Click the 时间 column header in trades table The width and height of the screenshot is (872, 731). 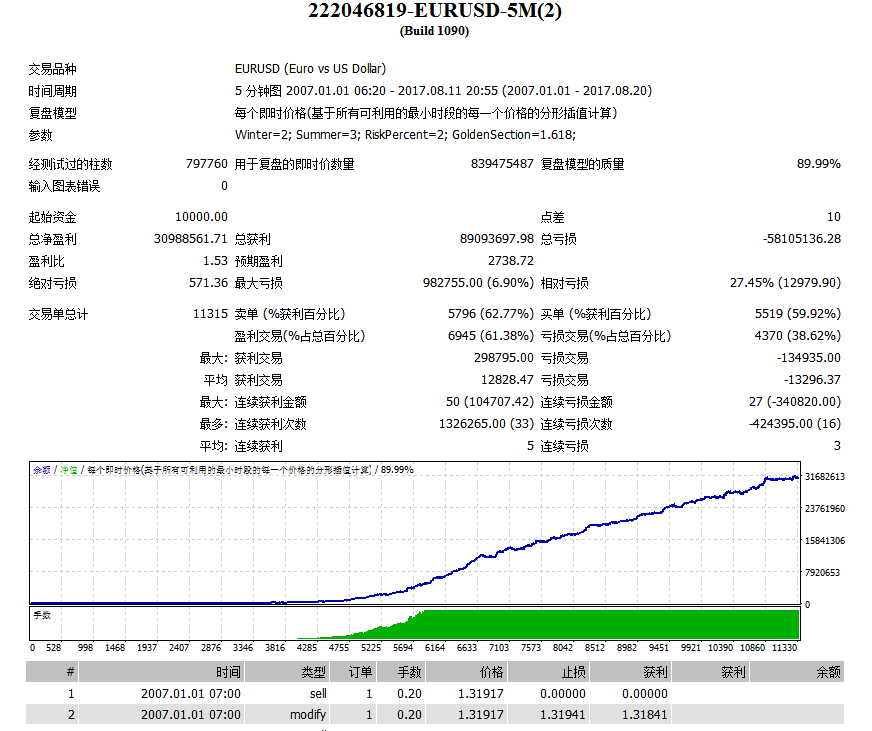228,673
